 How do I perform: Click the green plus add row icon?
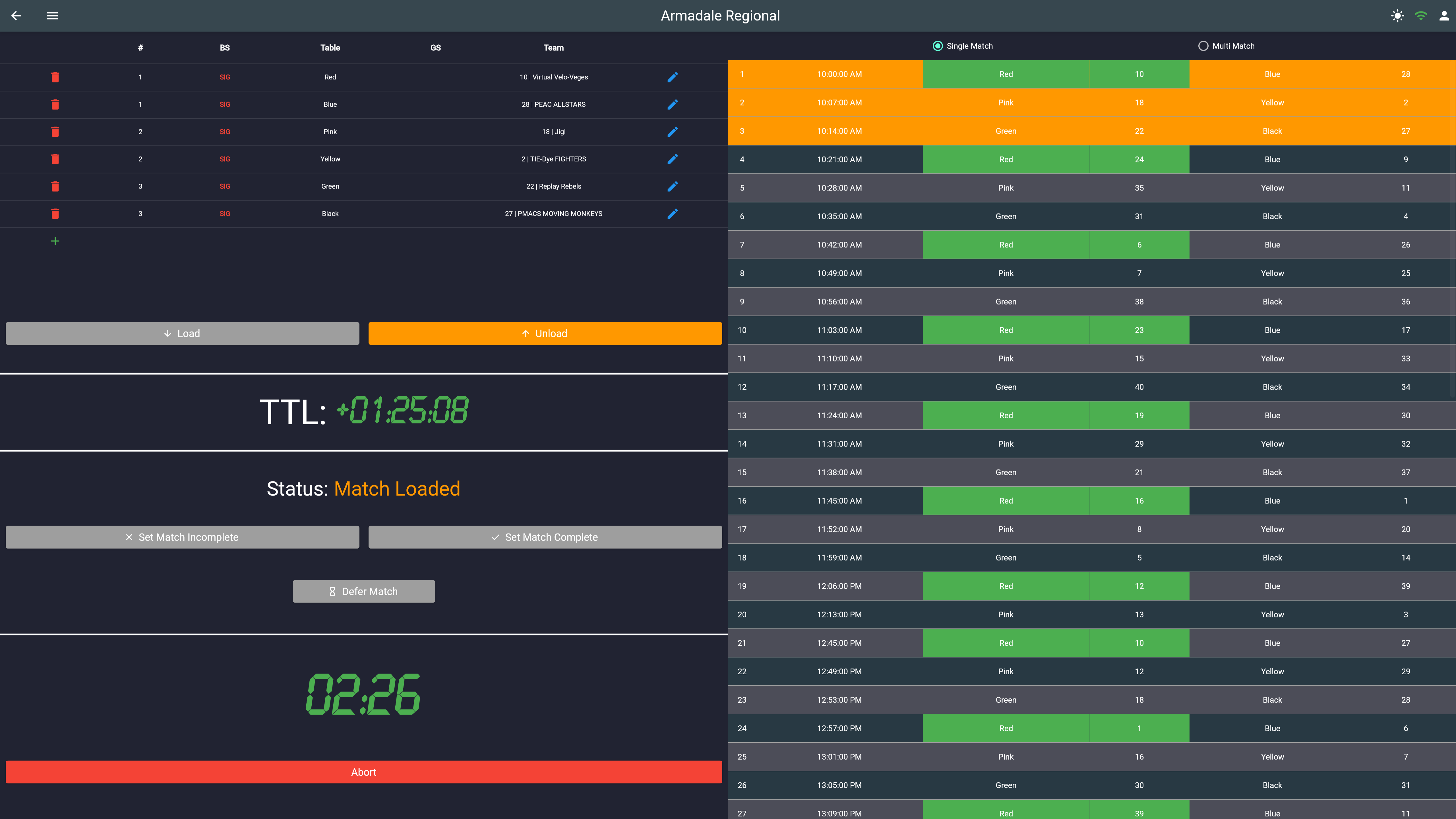[x=55, y=241]
